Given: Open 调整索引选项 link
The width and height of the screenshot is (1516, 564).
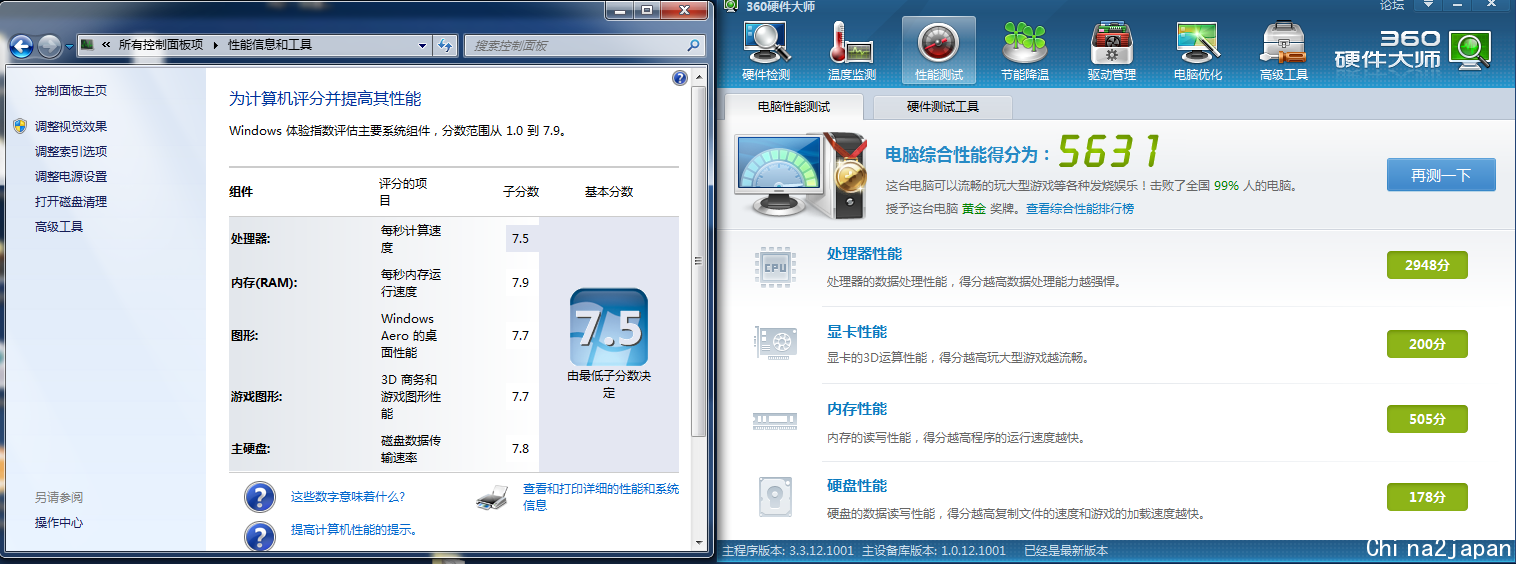Looking at the screenshot, I should pyautogui.click(x=71, y=152).
